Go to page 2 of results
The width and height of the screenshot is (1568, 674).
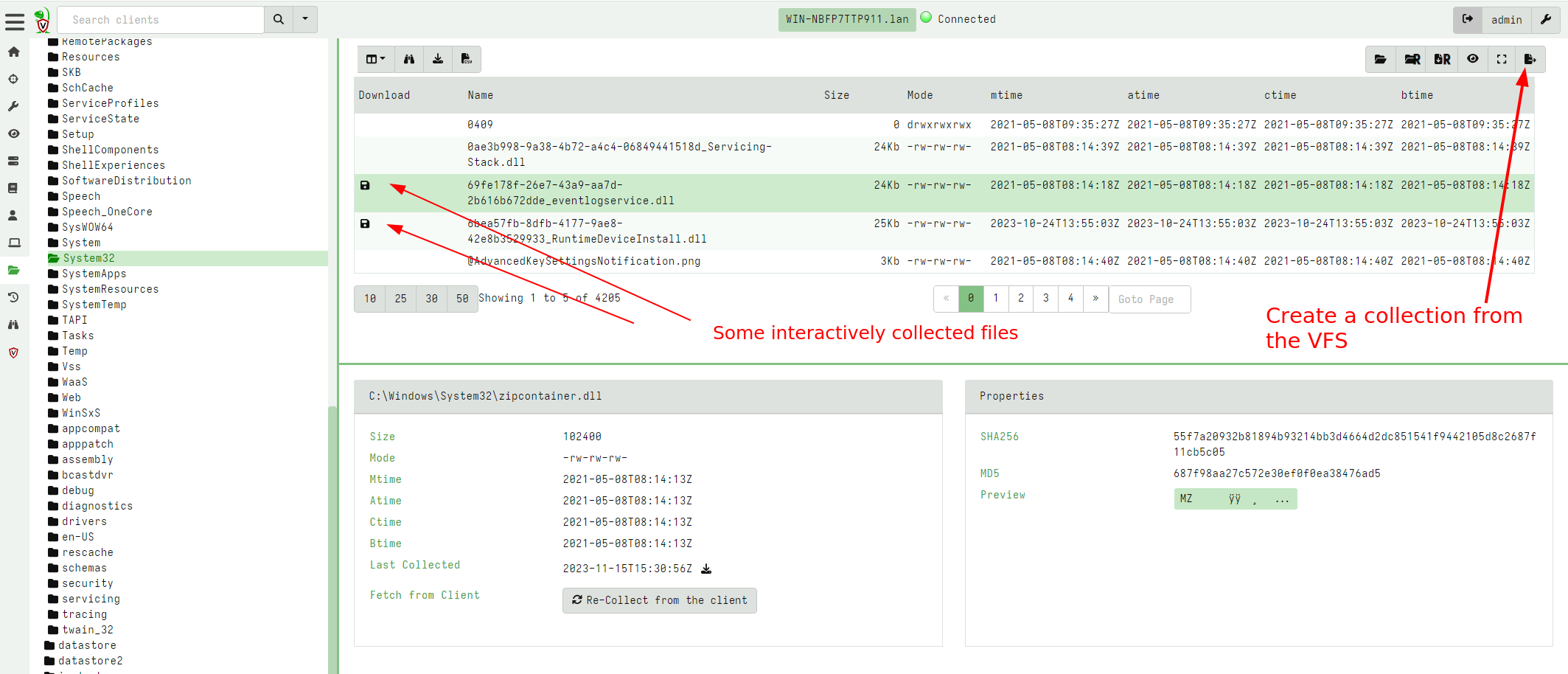(1020, 299)
